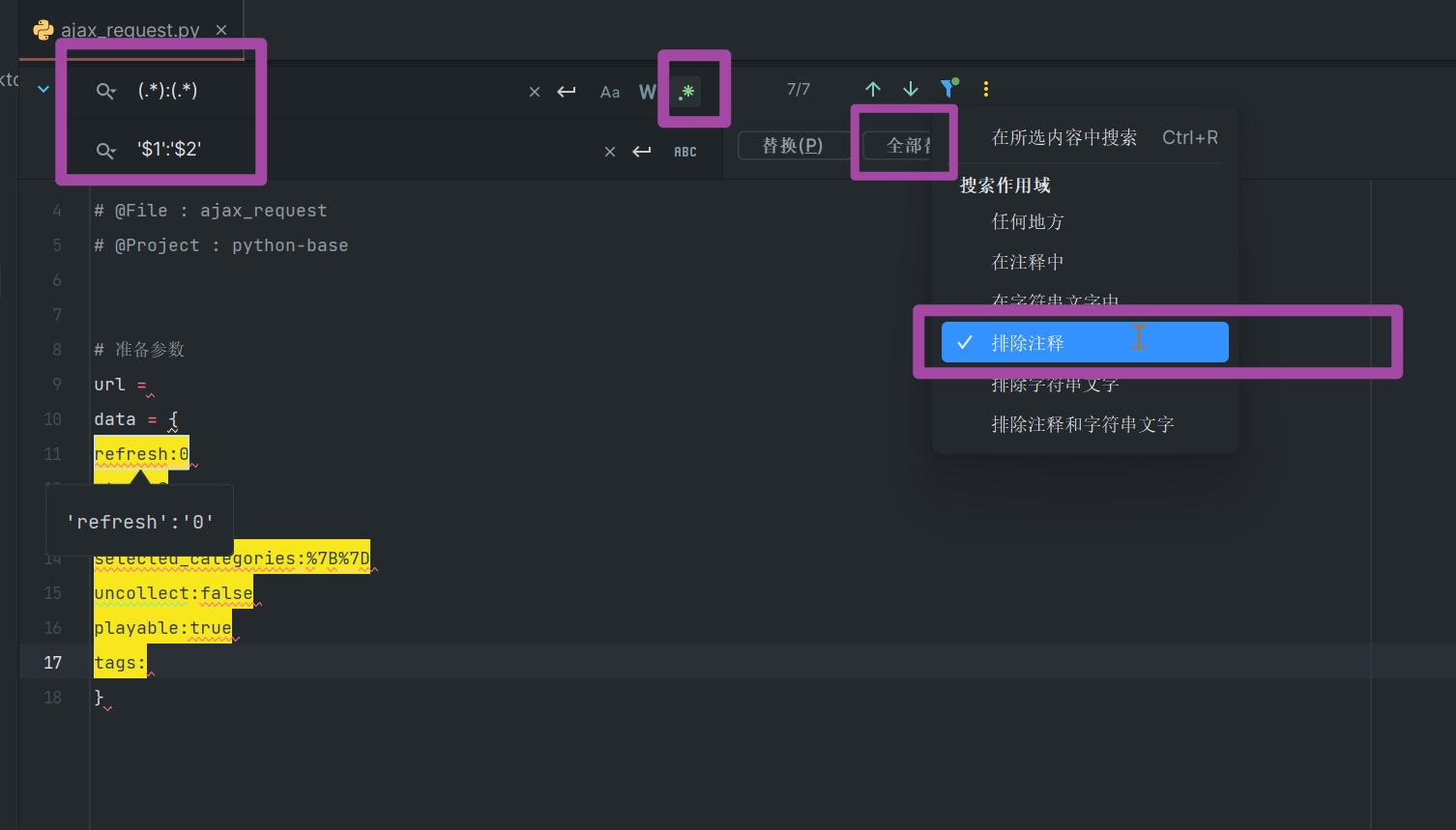Navigate to the next match with the down arrow

(910, 88)
